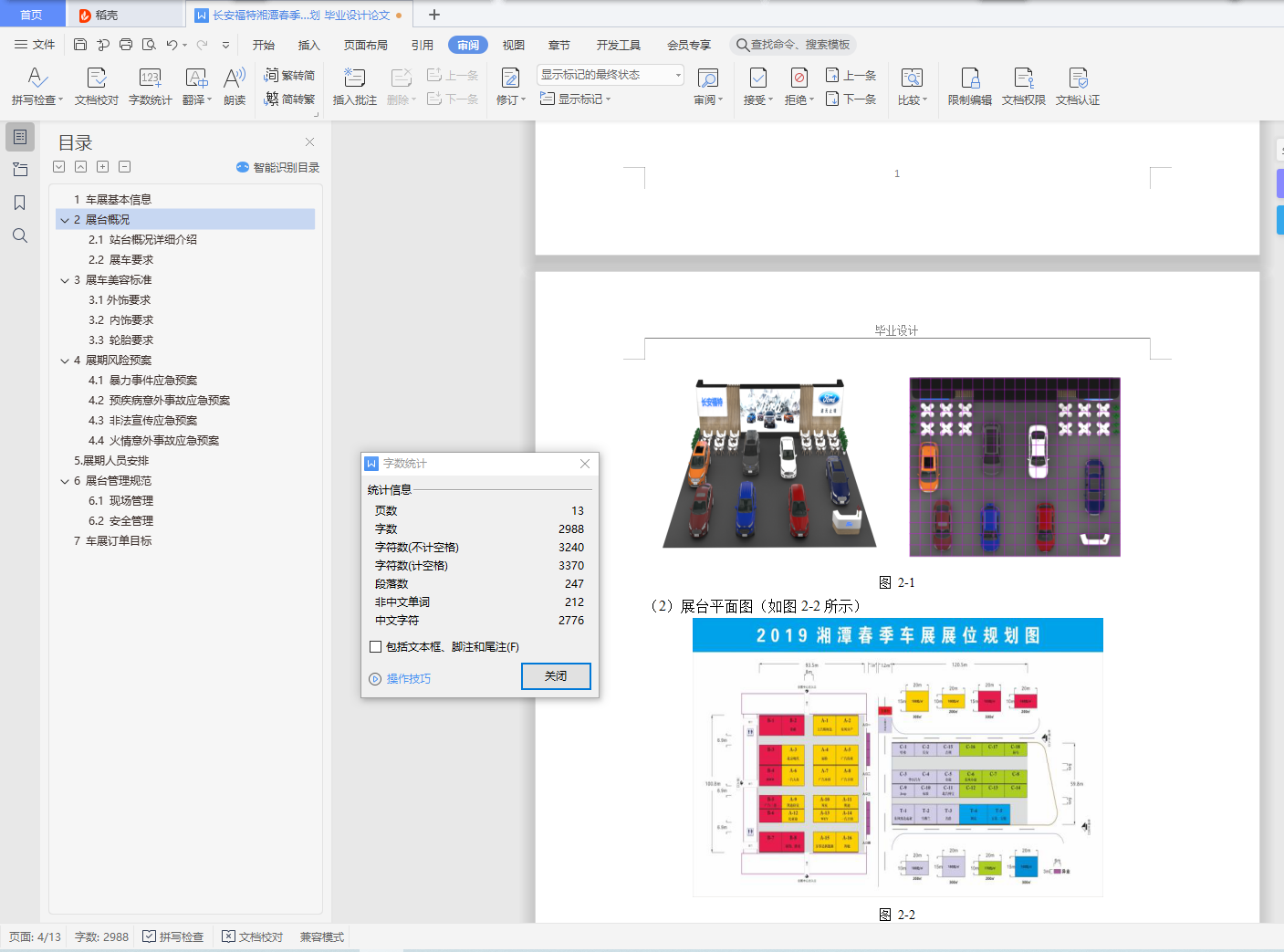1284x952 pixels.
Task: Click the 接受 accept change icon
Action: coord(757,78)
